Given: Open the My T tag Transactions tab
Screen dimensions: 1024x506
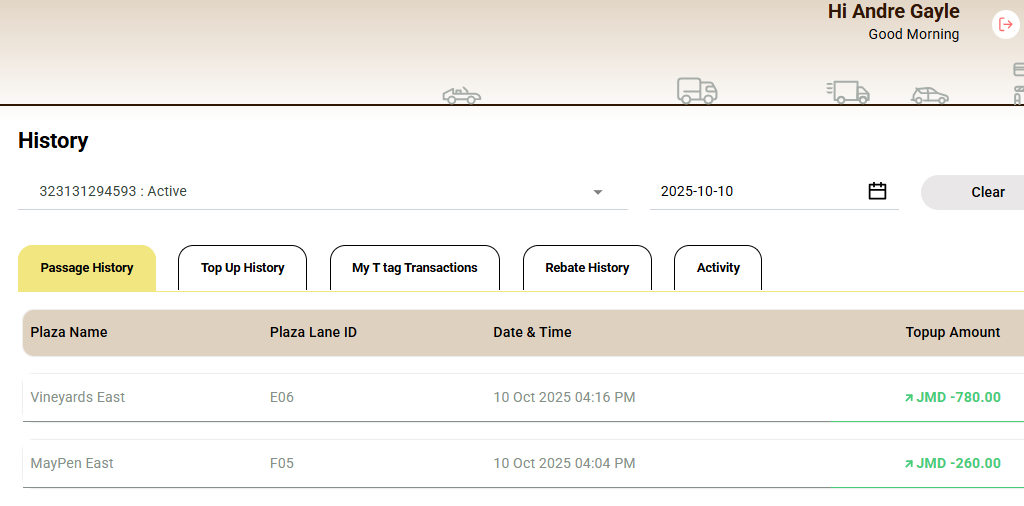Looking at the screenshot, I should pyautogui.click(x=415, y=268).
